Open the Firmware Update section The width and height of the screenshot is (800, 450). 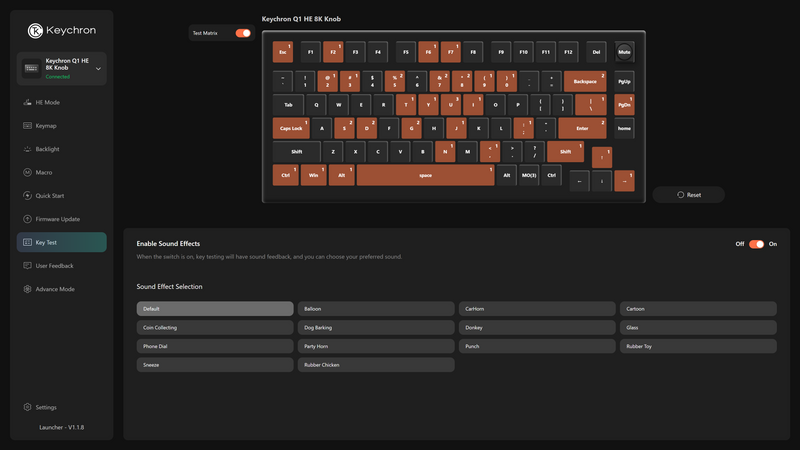pos(62,219)
